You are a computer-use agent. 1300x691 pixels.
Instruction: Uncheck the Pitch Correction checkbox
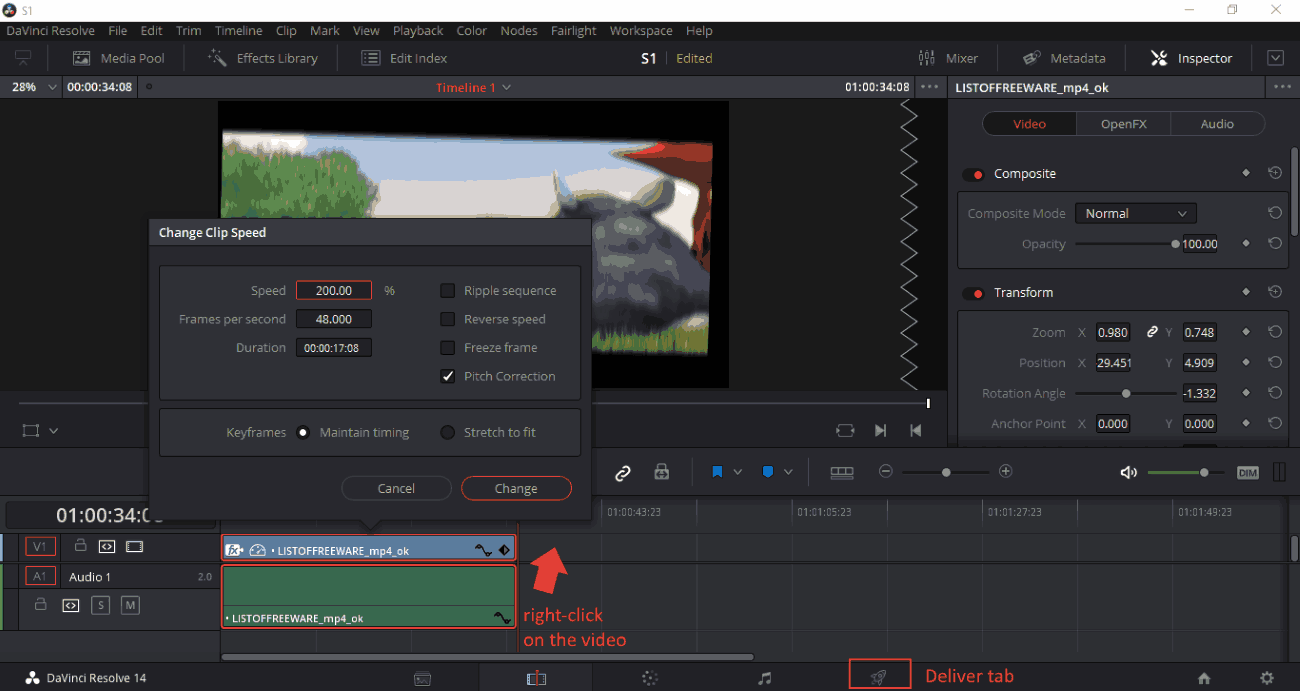click(x=447, y=376)
